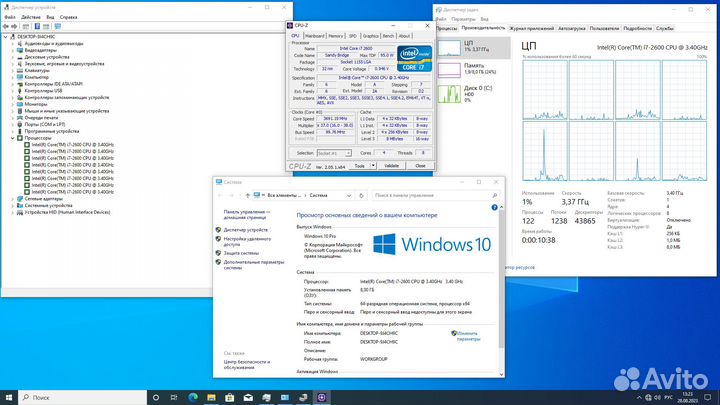Expand the Системные устройства node
720x405 pixels.
pos(13,206)
